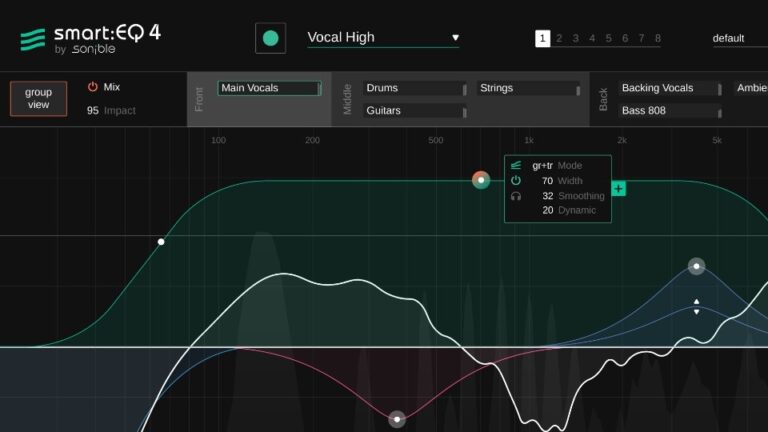
Task: Select the low-cut filter node
Action: pyautogui.click(x=161, y=242)
